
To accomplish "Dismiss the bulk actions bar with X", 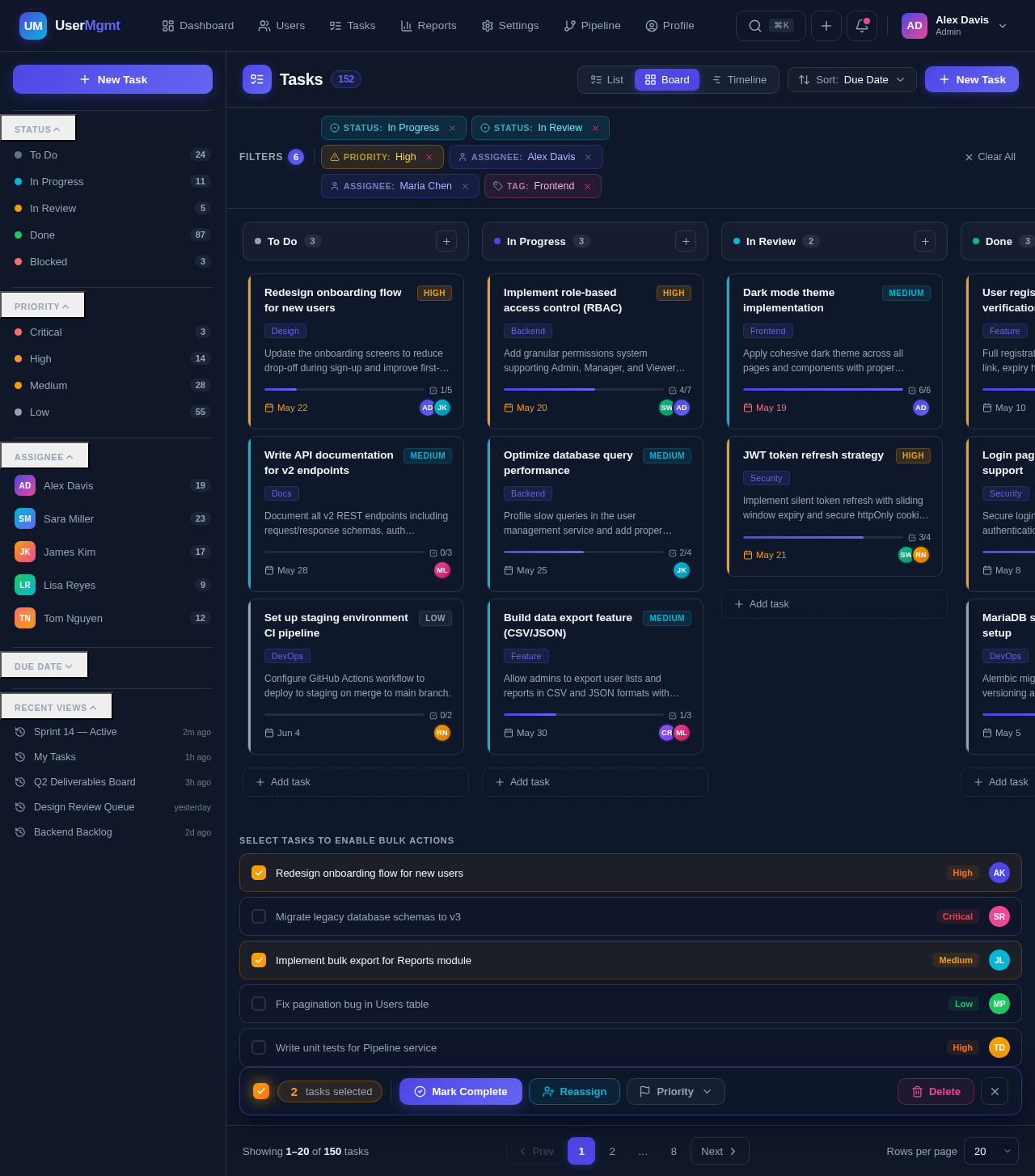I will tap(995, 1091).
